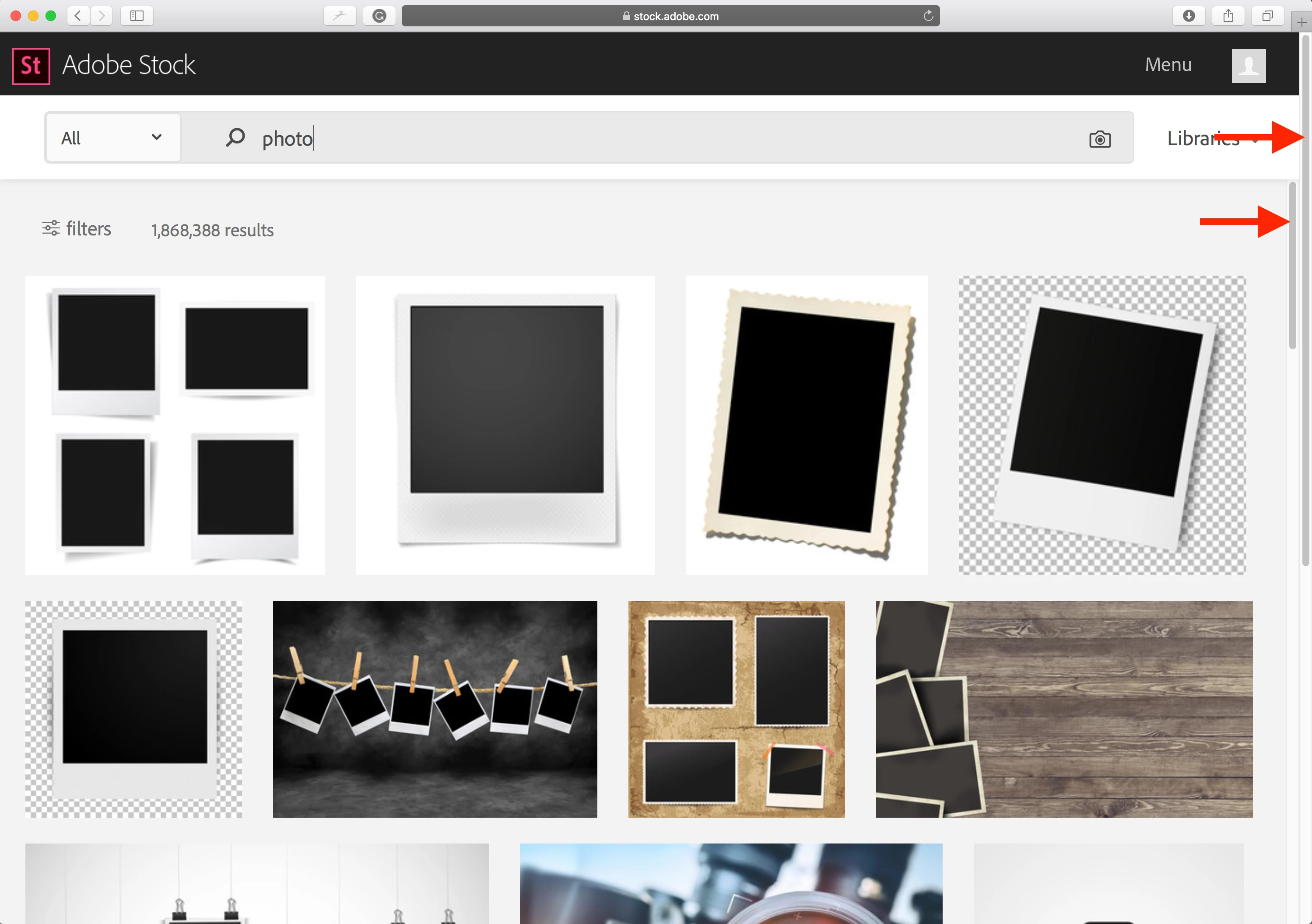1312x924 pixels.
Task: Click the Adobe Stock St logo icon
Action: [31, 66]
